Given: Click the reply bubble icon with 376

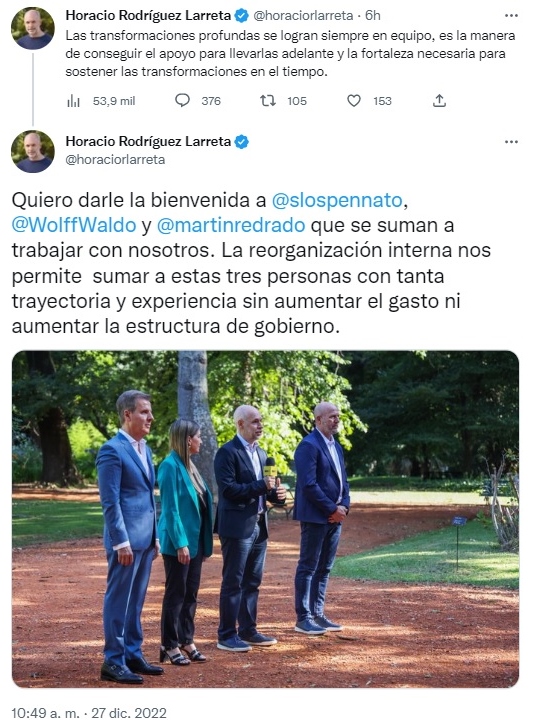Looking at the screenshot, I should 182,101.
